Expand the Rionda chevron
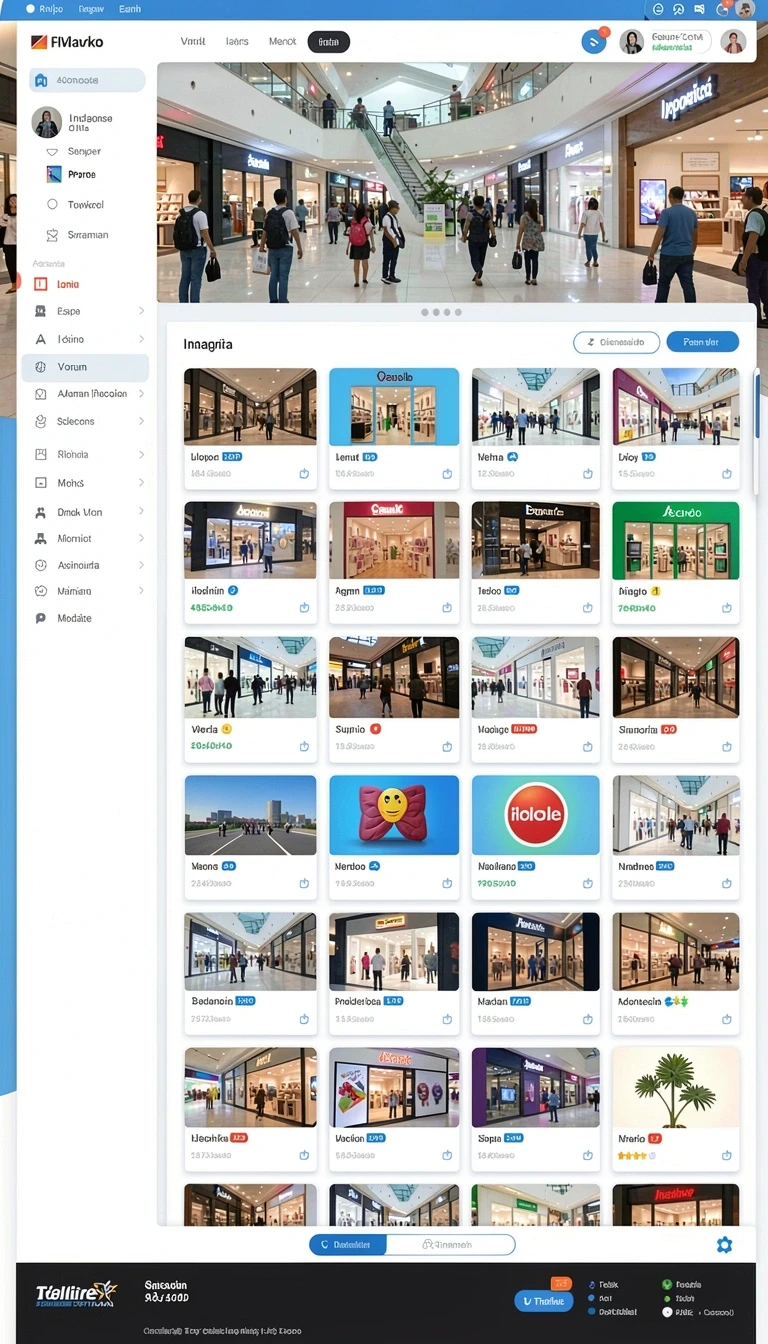768x1344 pixels. coord(141,454)
